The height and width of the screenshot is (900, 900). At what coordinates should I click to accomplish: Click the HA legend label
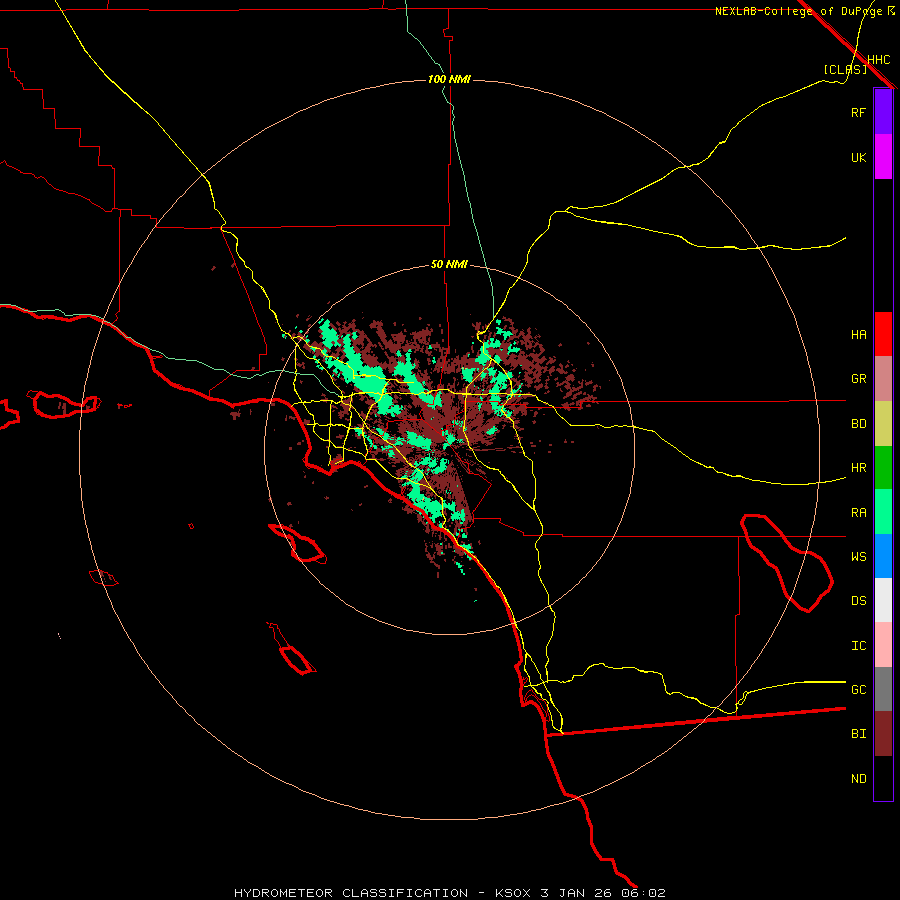coord(858,335)
